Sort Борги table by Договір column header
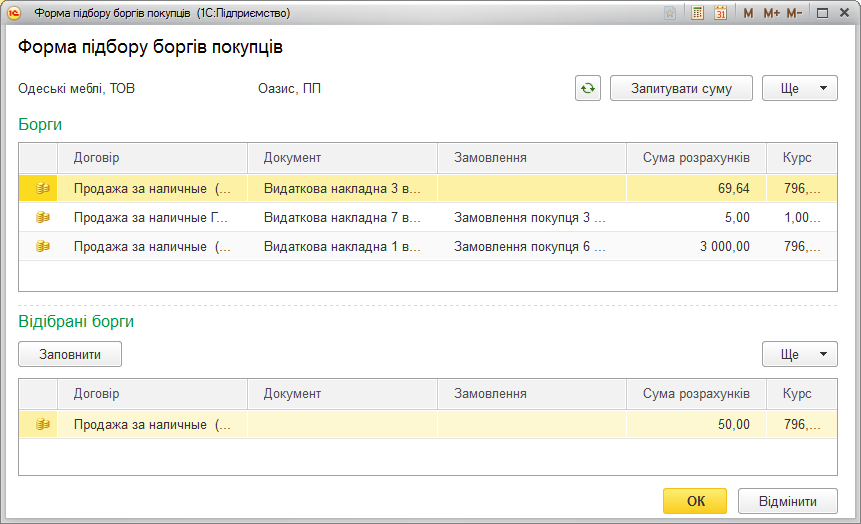861x524 pixels. (x=152, y=158)
